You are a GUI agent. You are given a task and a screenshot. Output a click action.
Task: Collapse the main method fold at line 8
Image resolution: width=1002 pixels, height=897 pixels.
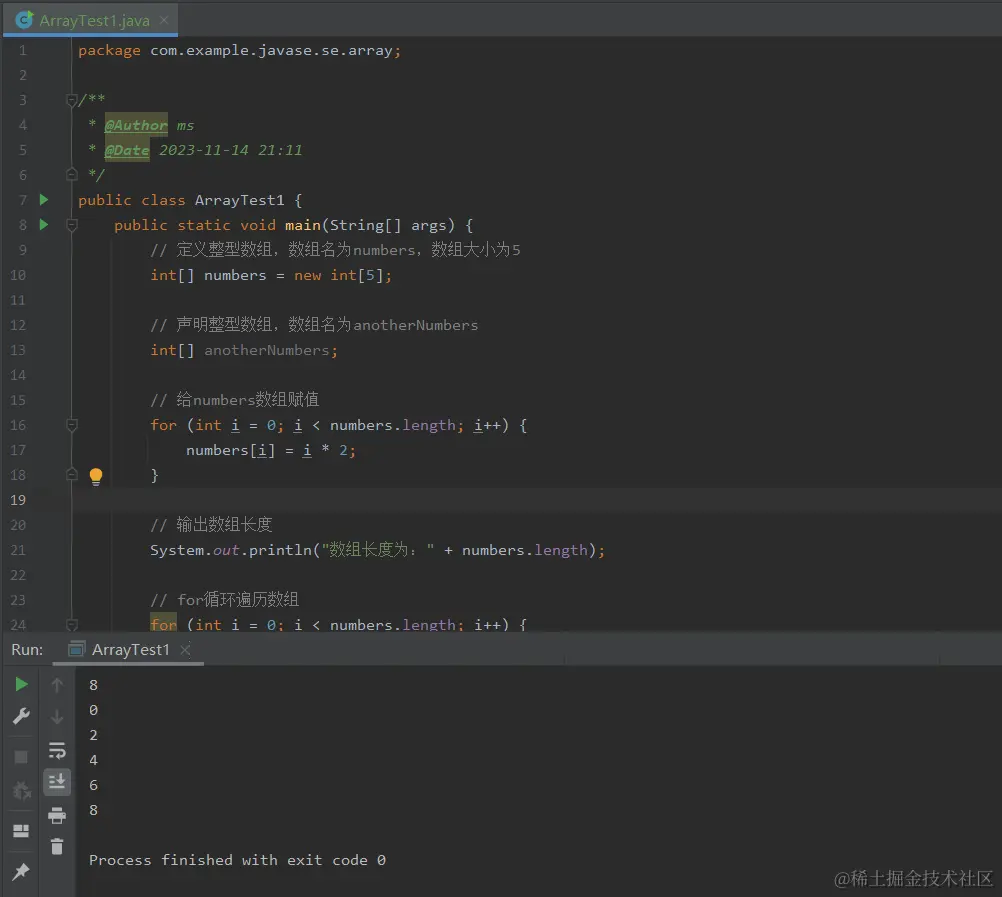click(72, 225)
